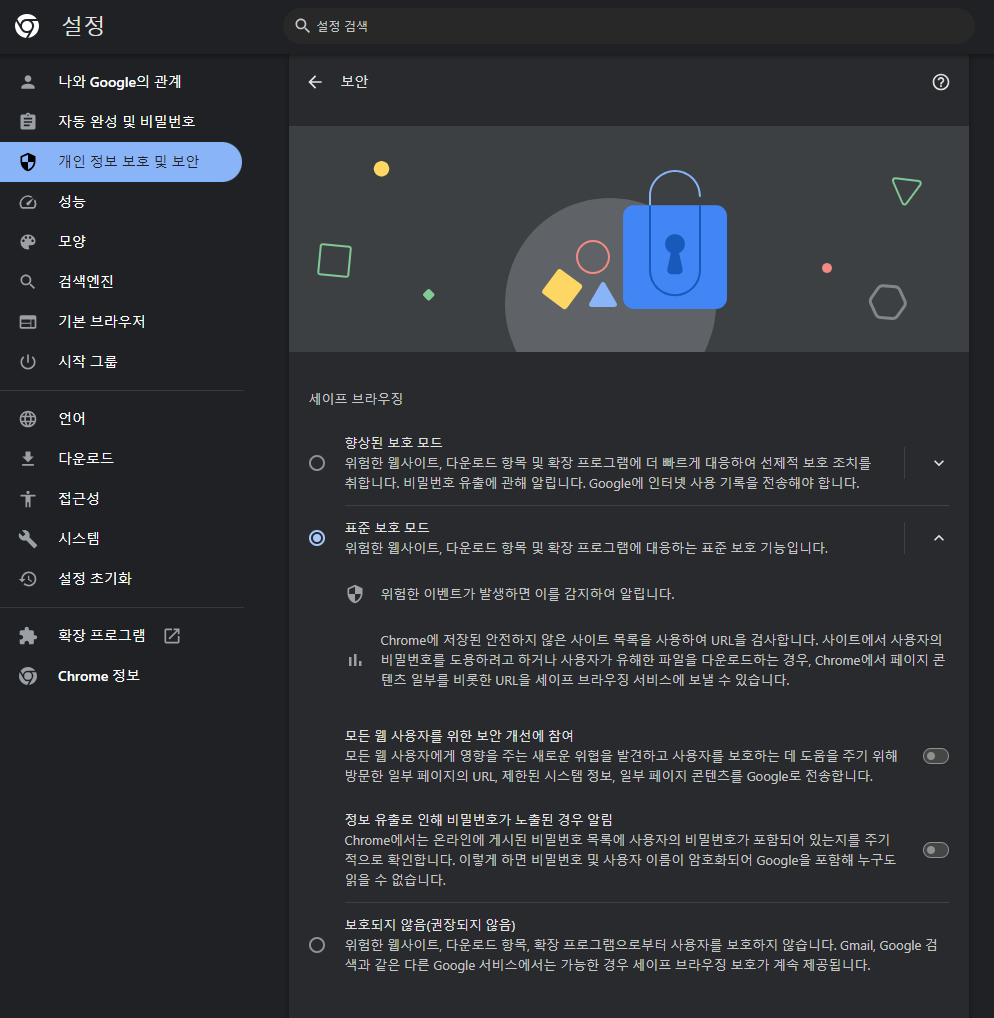Open the 설정 초기화 page

121,578
